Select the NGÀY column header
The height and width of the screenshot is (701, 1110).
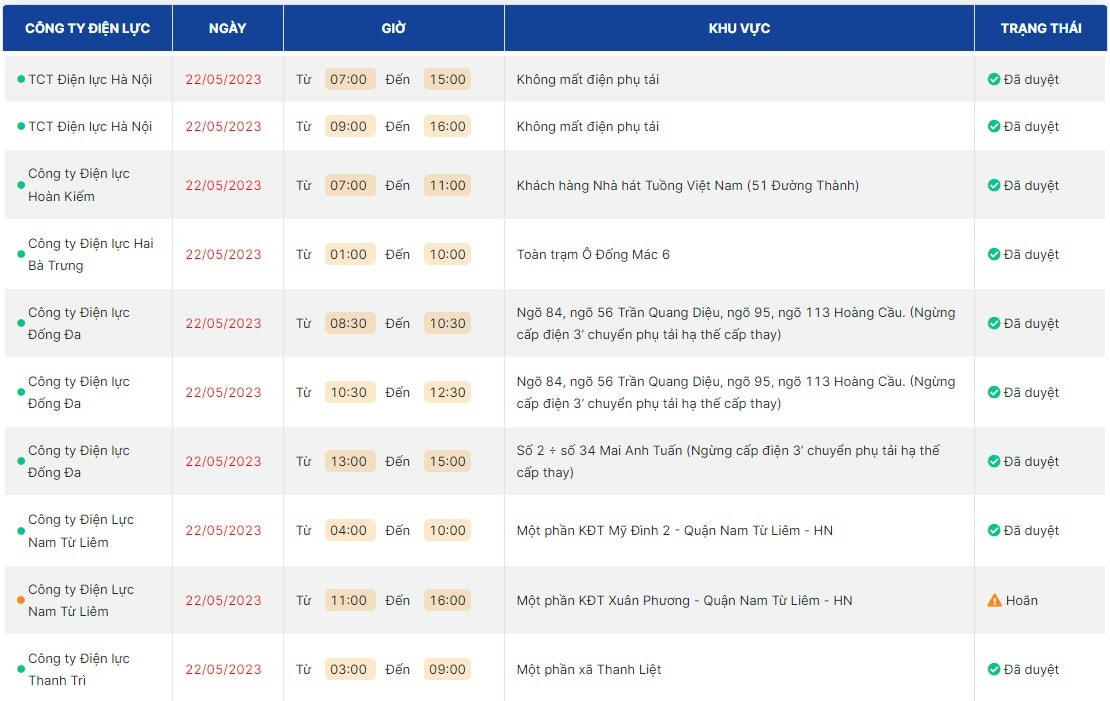[x=227, y=28]
